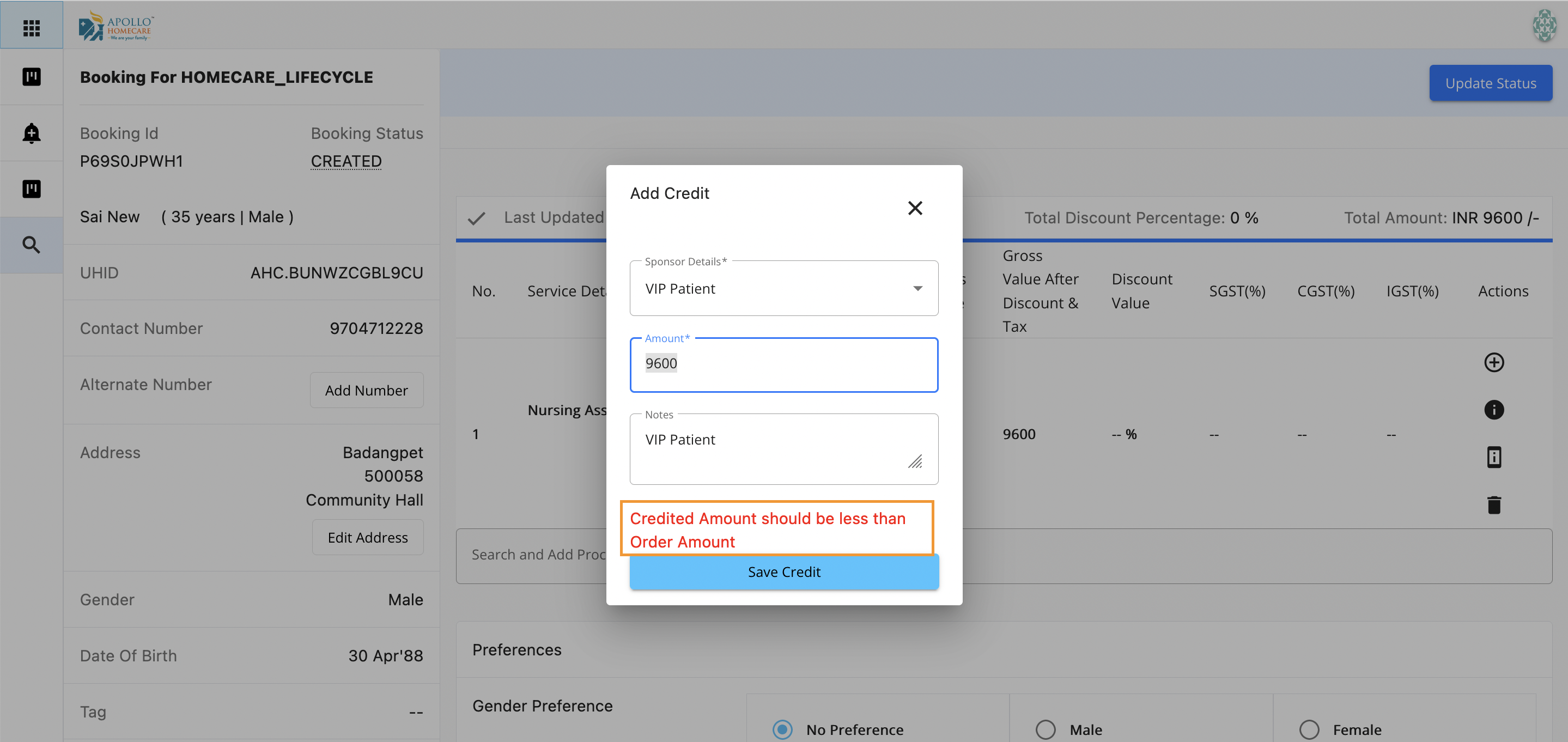Screen dimensions: 1568x742
Task: Open the info circle action icon
Action: click(x=1493, y=410)
